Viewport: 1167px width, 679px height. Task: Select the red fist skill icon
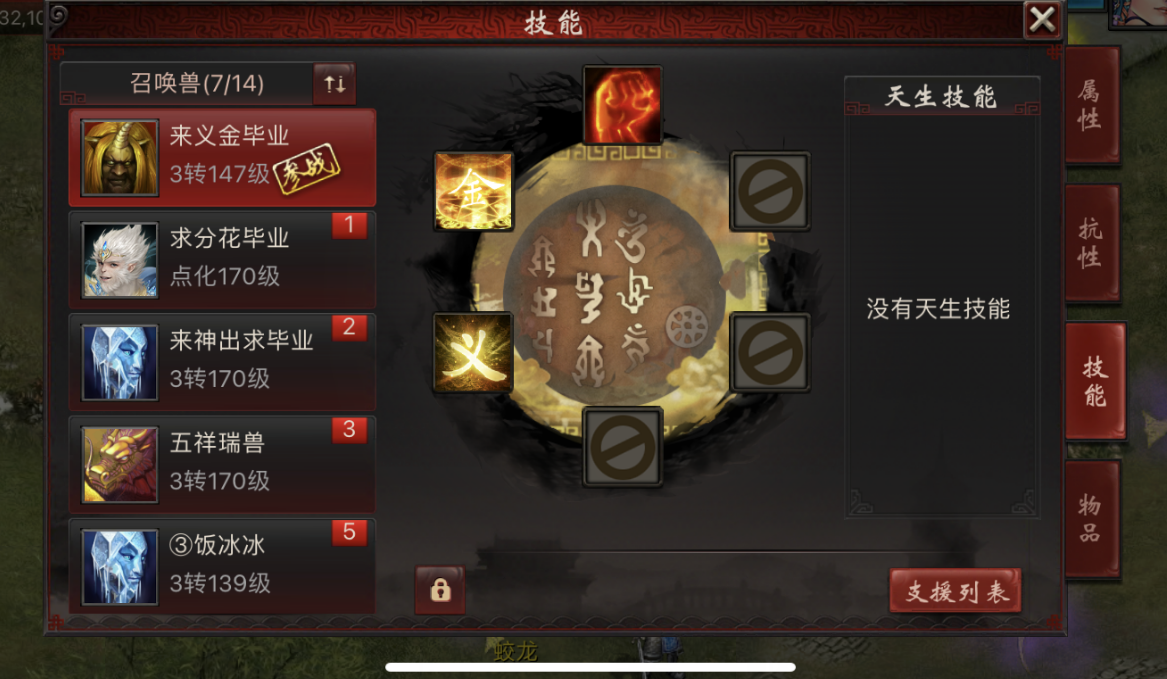(622, 104)
